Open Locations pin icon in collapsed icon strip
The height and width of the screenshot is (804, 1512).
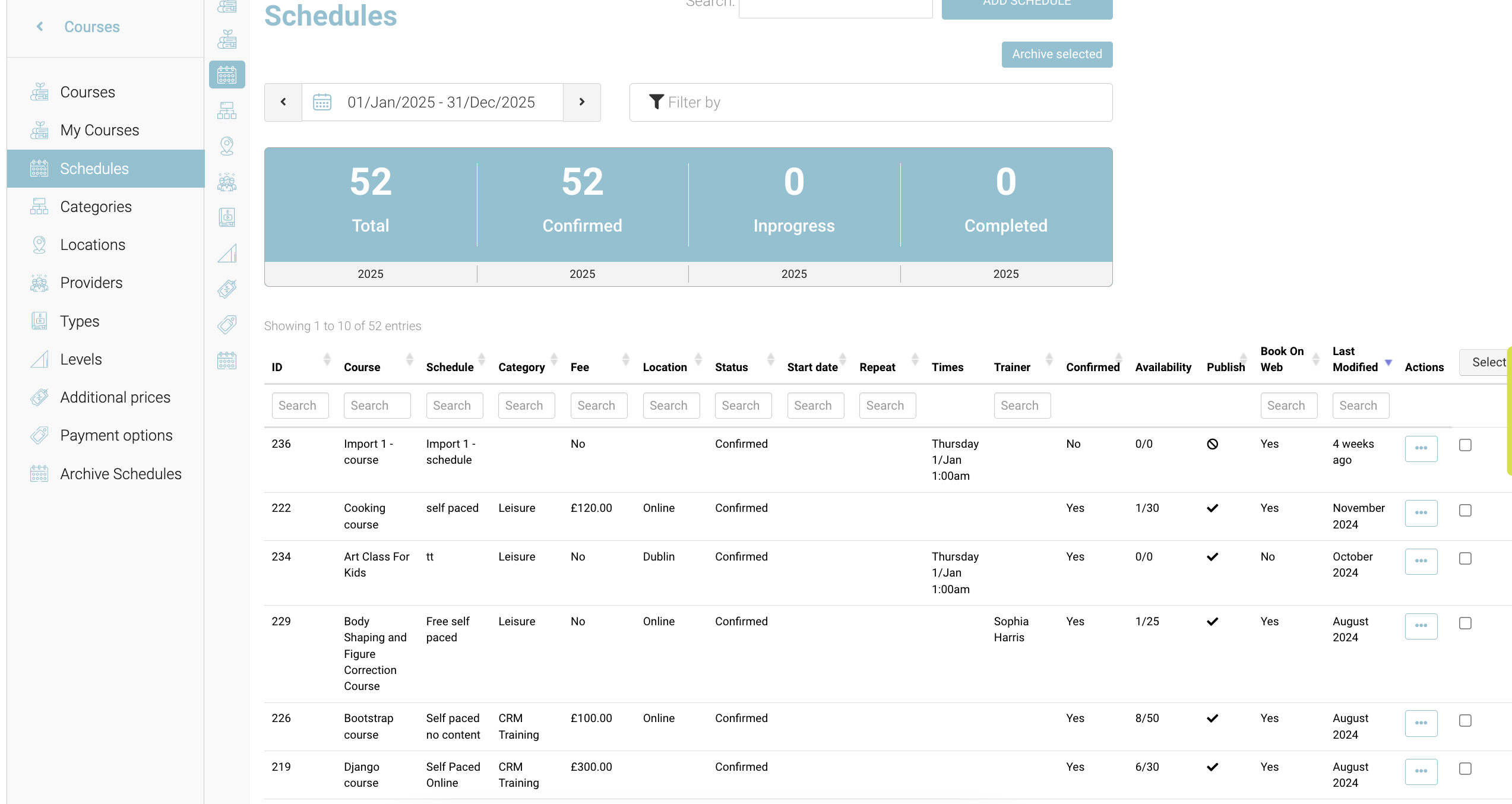(226, 145)
